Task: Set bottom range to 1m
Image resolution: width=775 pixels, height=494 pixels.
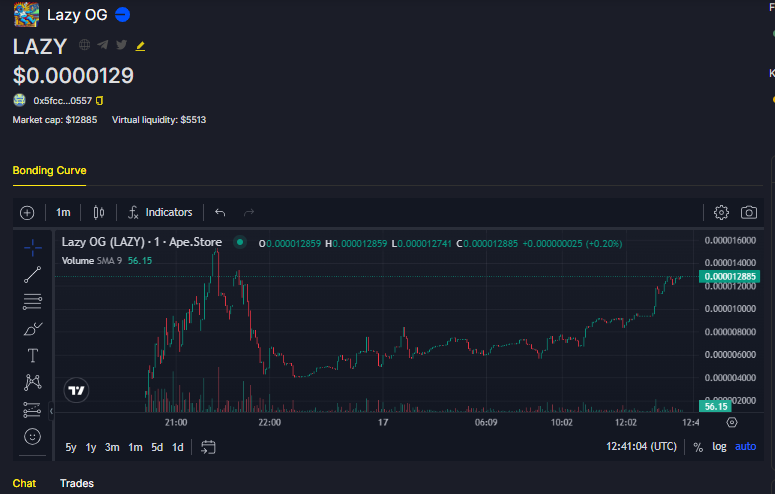Action: [135, 448]
